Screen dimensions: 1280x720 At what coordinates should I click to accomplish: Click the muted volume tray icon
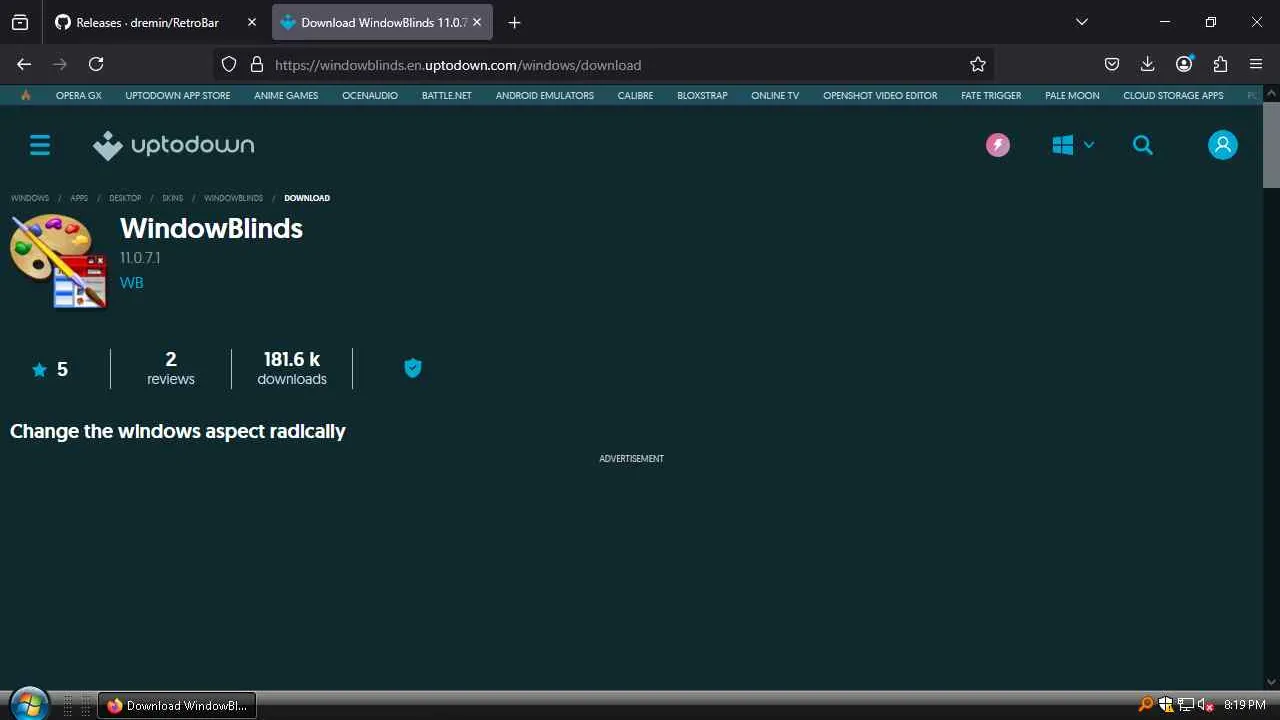pos(1206,705)
